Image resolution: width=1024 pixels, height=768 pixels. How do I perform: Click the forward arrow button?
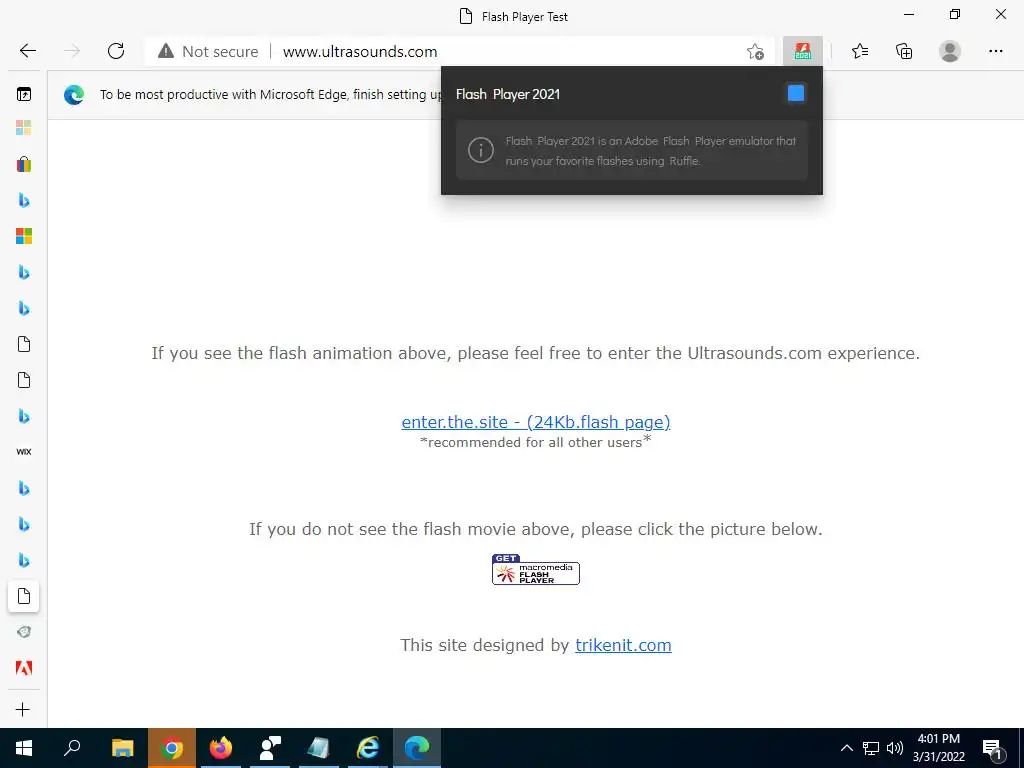click(72, 51)
